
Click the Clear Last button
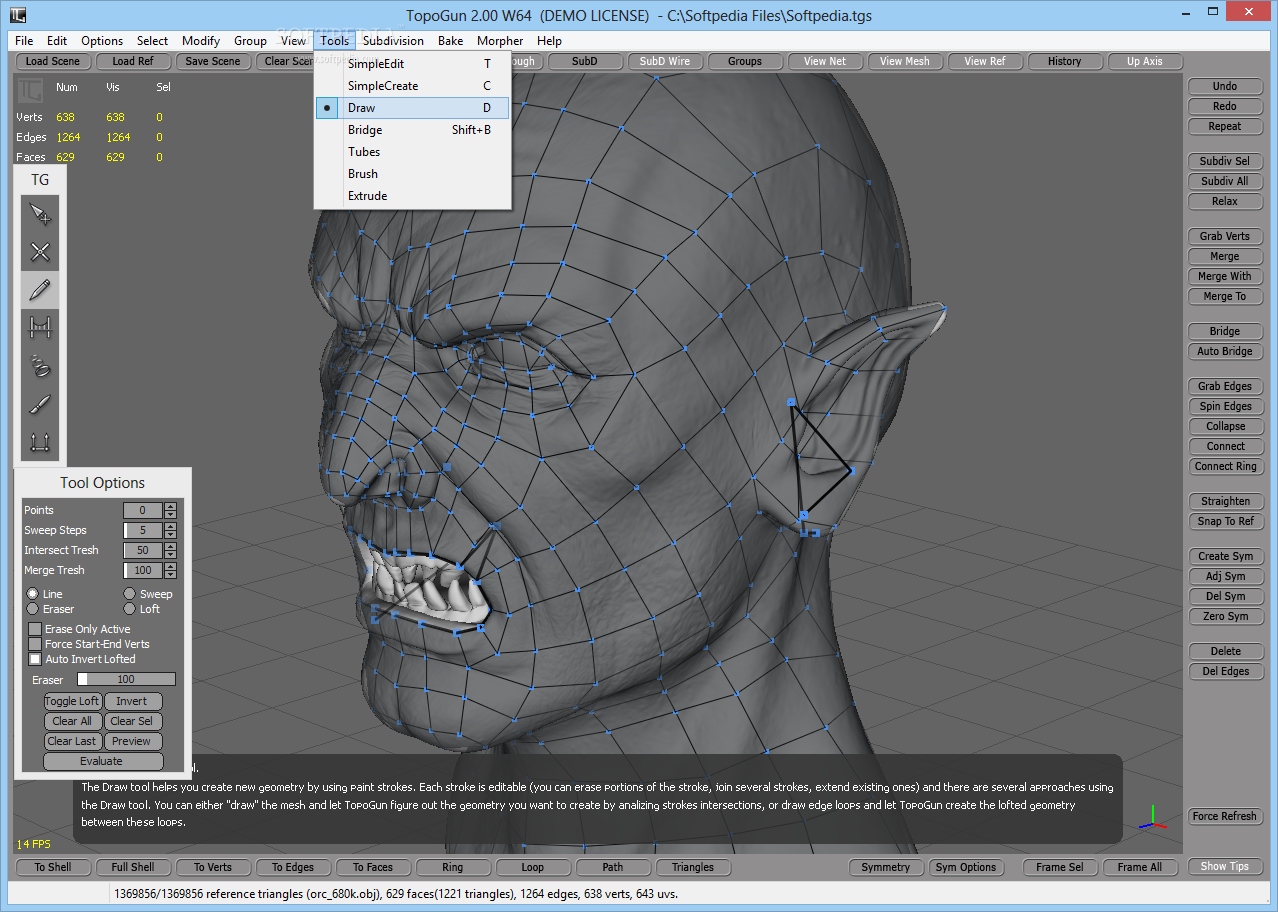73,741
